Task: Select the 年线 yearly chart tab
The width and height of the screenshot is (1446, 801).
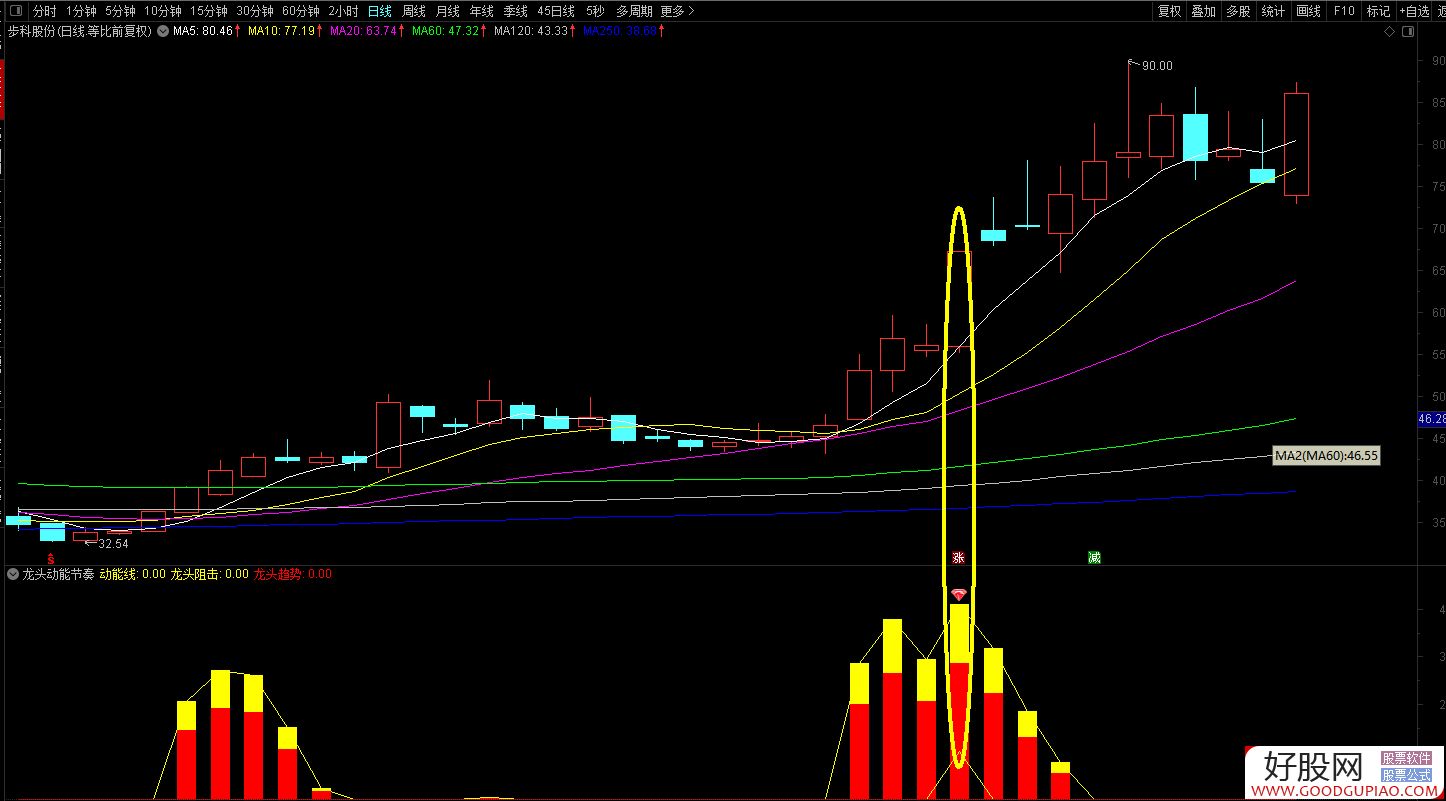Action: (x=481, y=11)
